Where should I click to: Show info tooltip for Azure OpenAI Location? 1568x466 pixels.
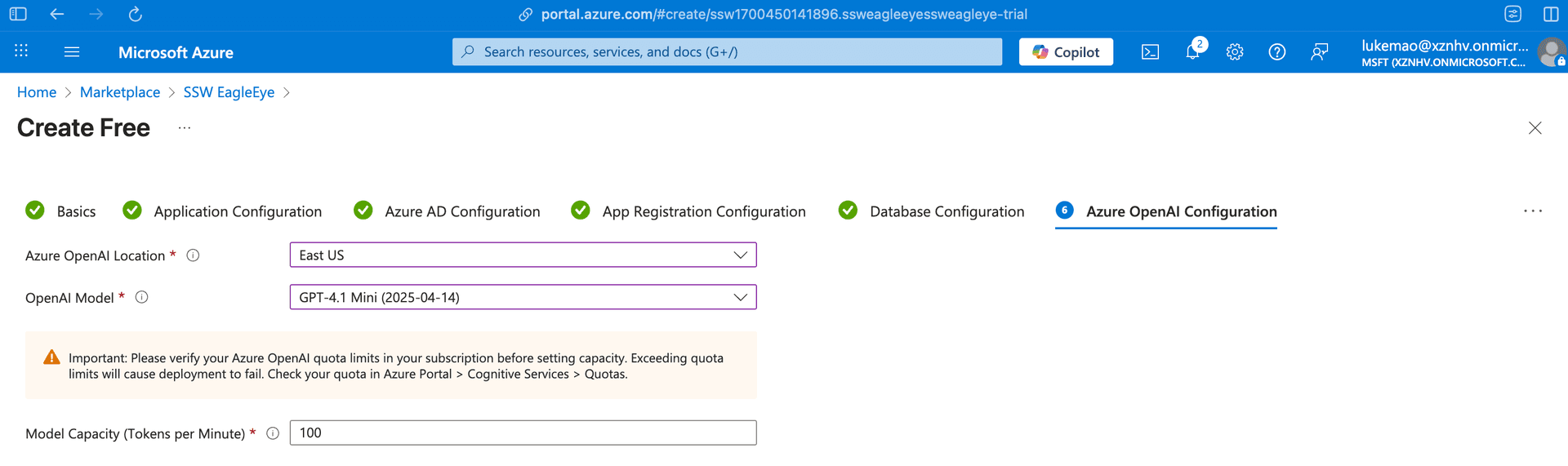coord(194,255)
